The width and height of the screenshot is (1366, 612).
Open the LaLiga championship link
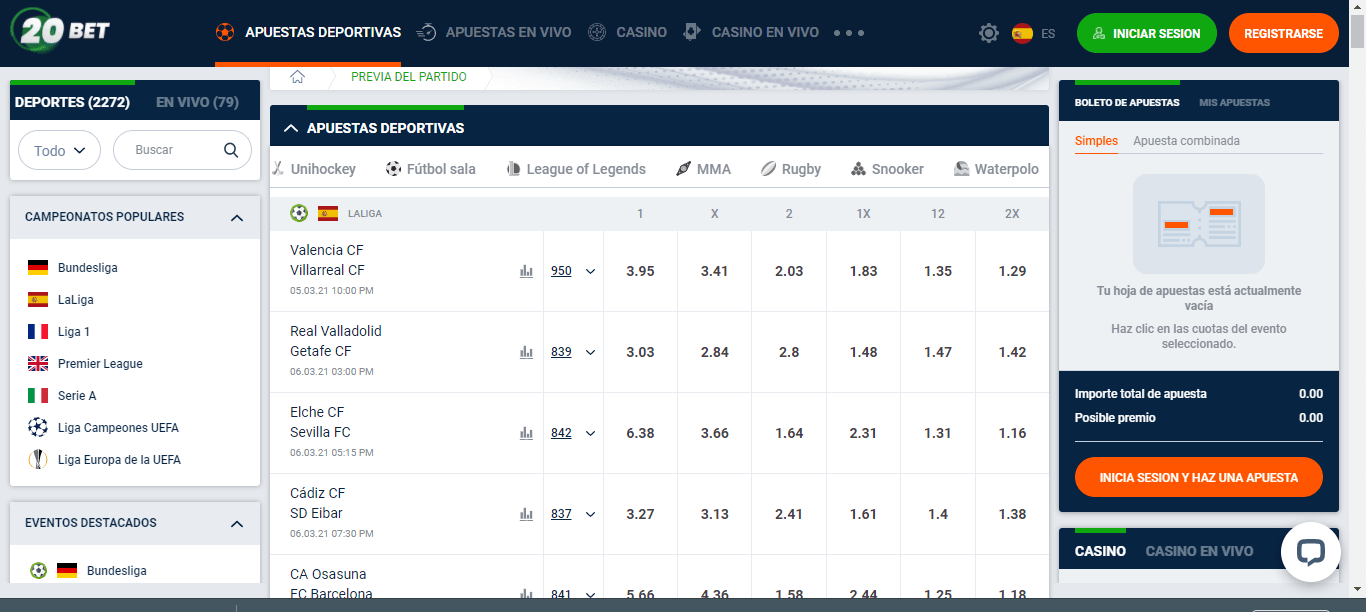(x=76, y=300)
